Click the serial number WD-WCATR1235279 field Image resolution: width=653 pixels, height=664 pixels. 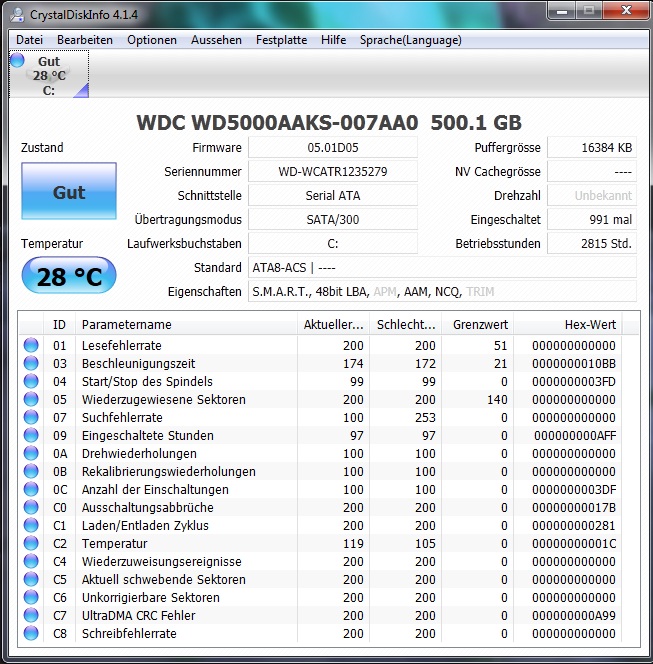[x=333, y=172]
